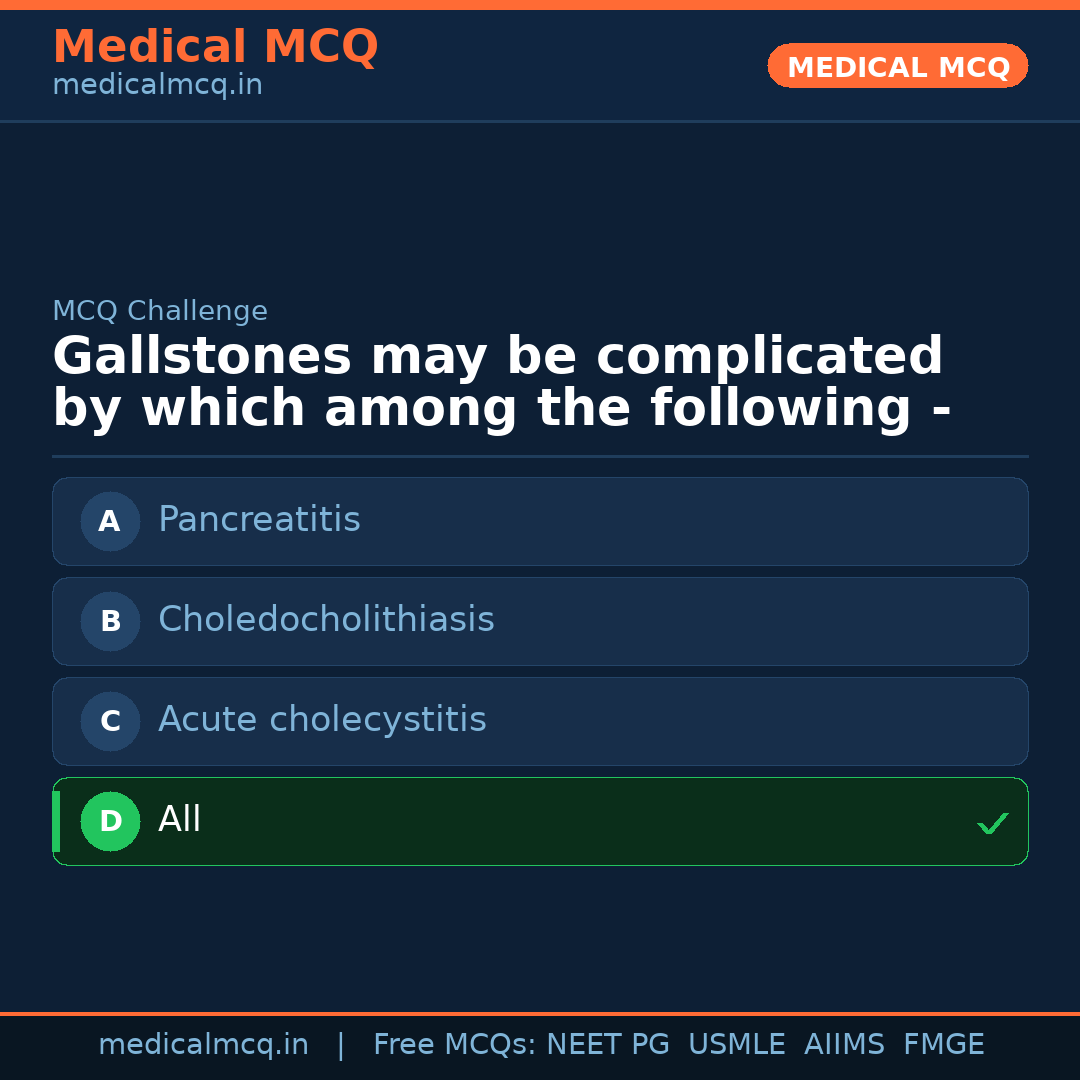Open the Medical MCQ header title
The height and width of the screenshot is (1080, 1080).
(x=215, y=47)
